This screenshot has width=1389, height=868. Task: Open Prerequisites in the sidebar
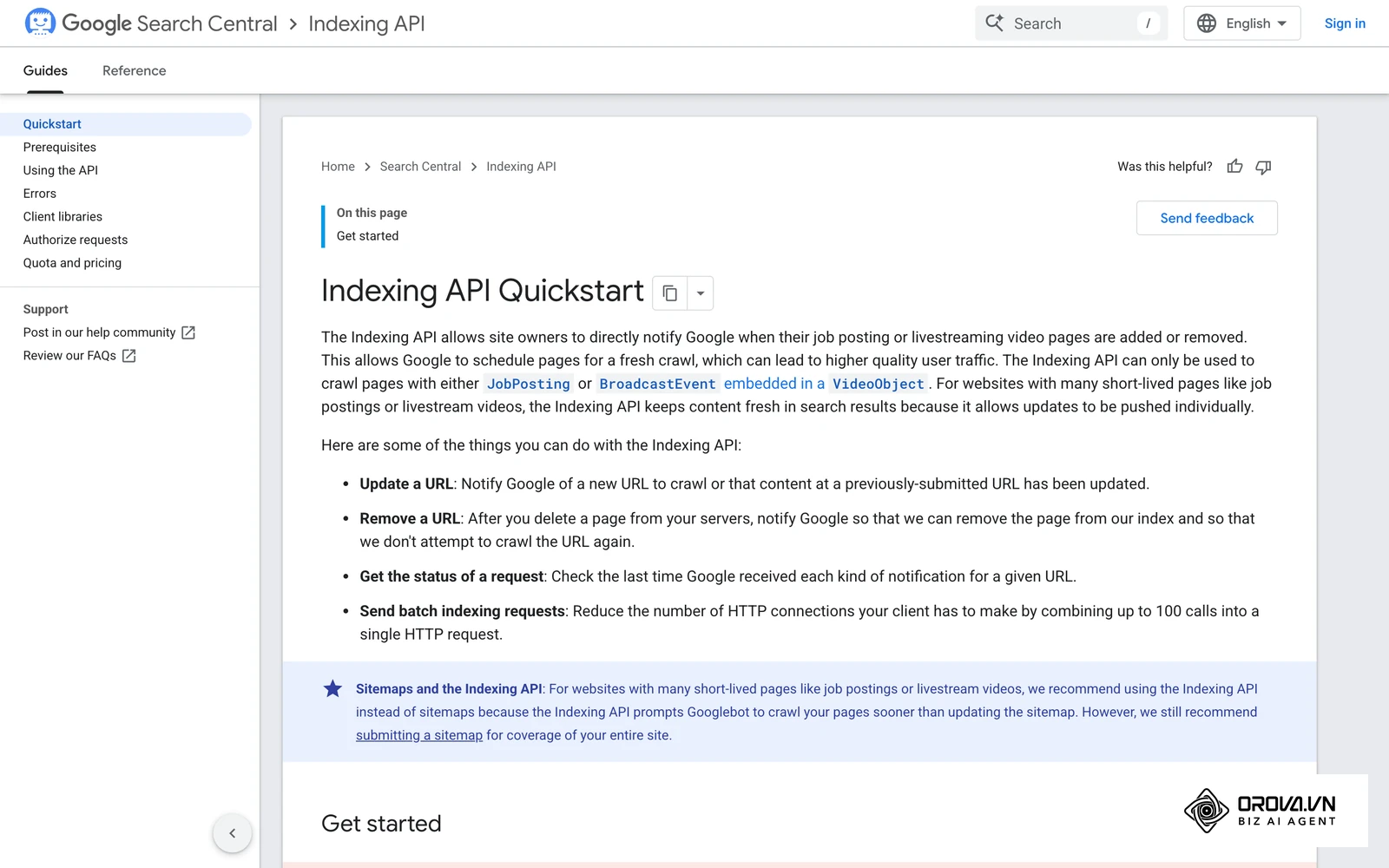pos(60,148)
